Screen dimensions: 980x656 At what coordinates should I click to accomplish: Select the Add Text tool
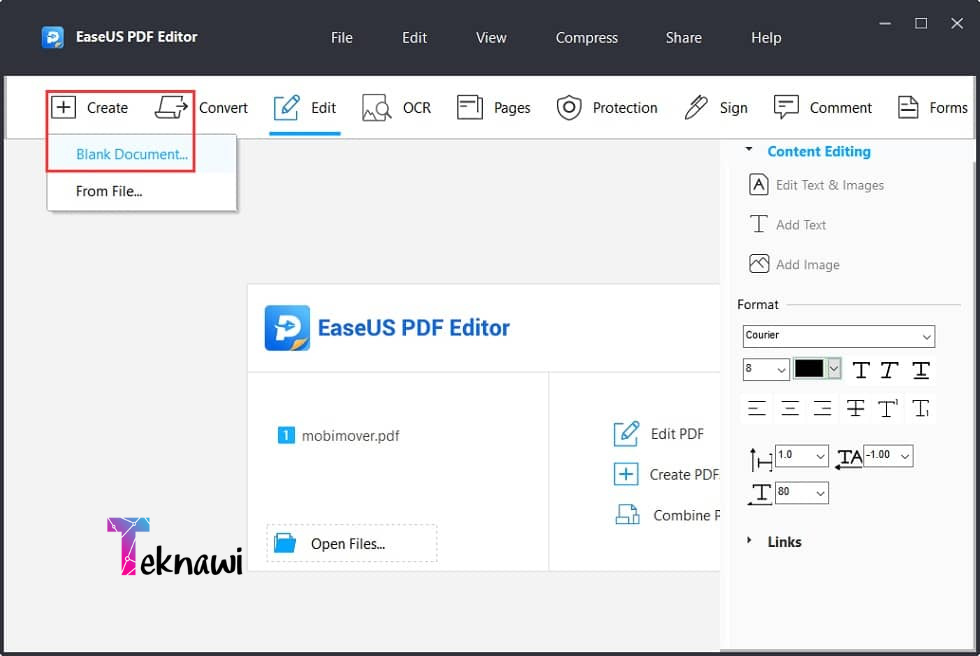coord(788,224)
